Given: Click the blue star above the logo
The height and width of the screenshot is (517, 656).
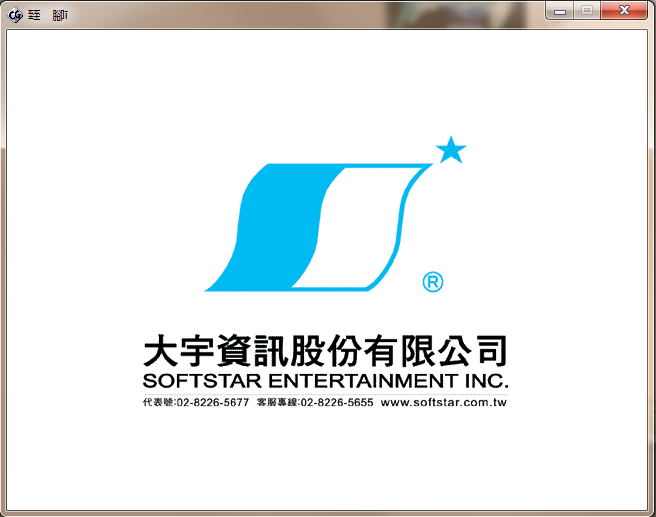Looking at the screenshot, I should 451,150.
